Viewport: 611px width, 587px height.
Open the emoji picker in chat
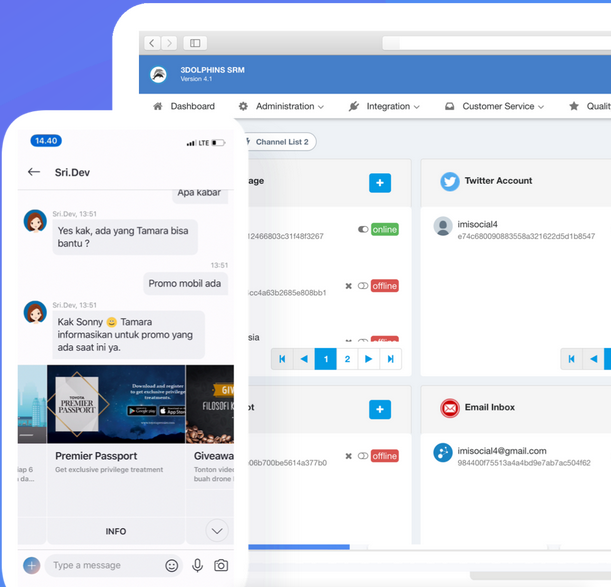tap(171, 565)
